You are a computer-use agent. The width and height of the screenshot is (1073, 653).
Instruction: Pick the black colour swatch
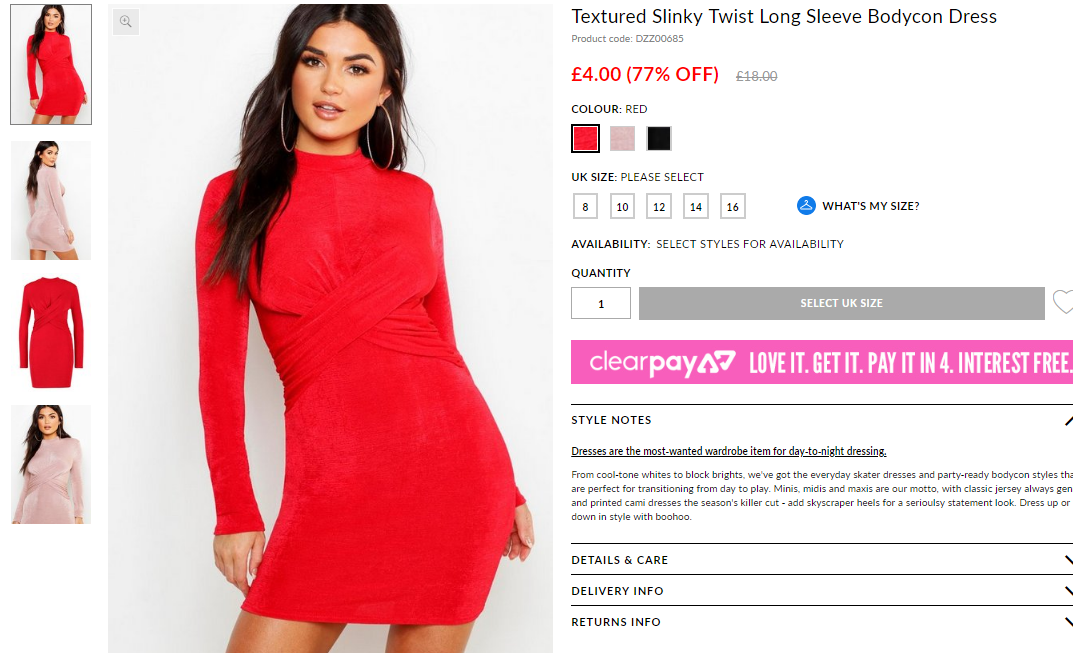coord(659,138)
